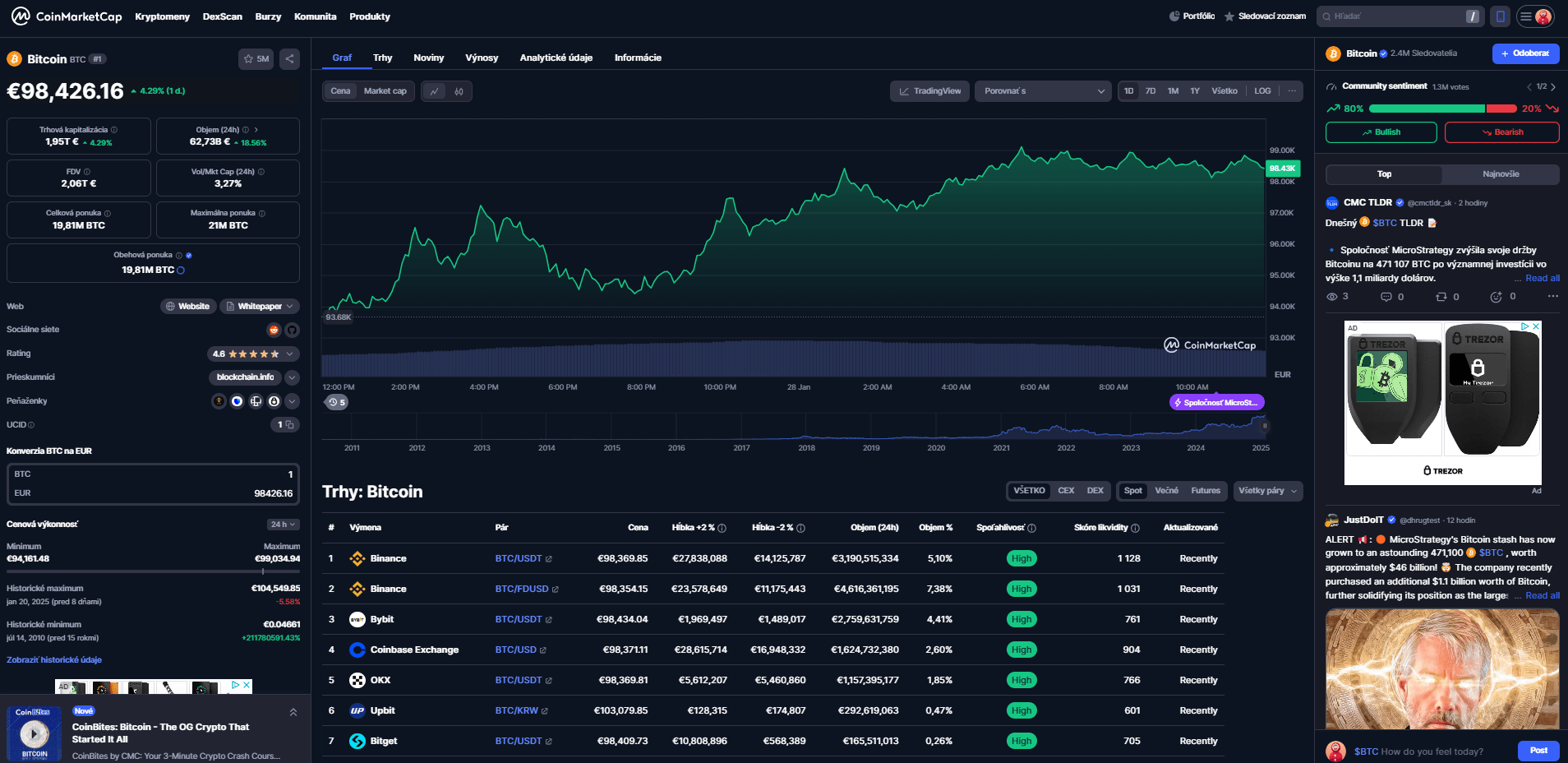Play the CoinBites Bitcoin video

pos(34,733)
